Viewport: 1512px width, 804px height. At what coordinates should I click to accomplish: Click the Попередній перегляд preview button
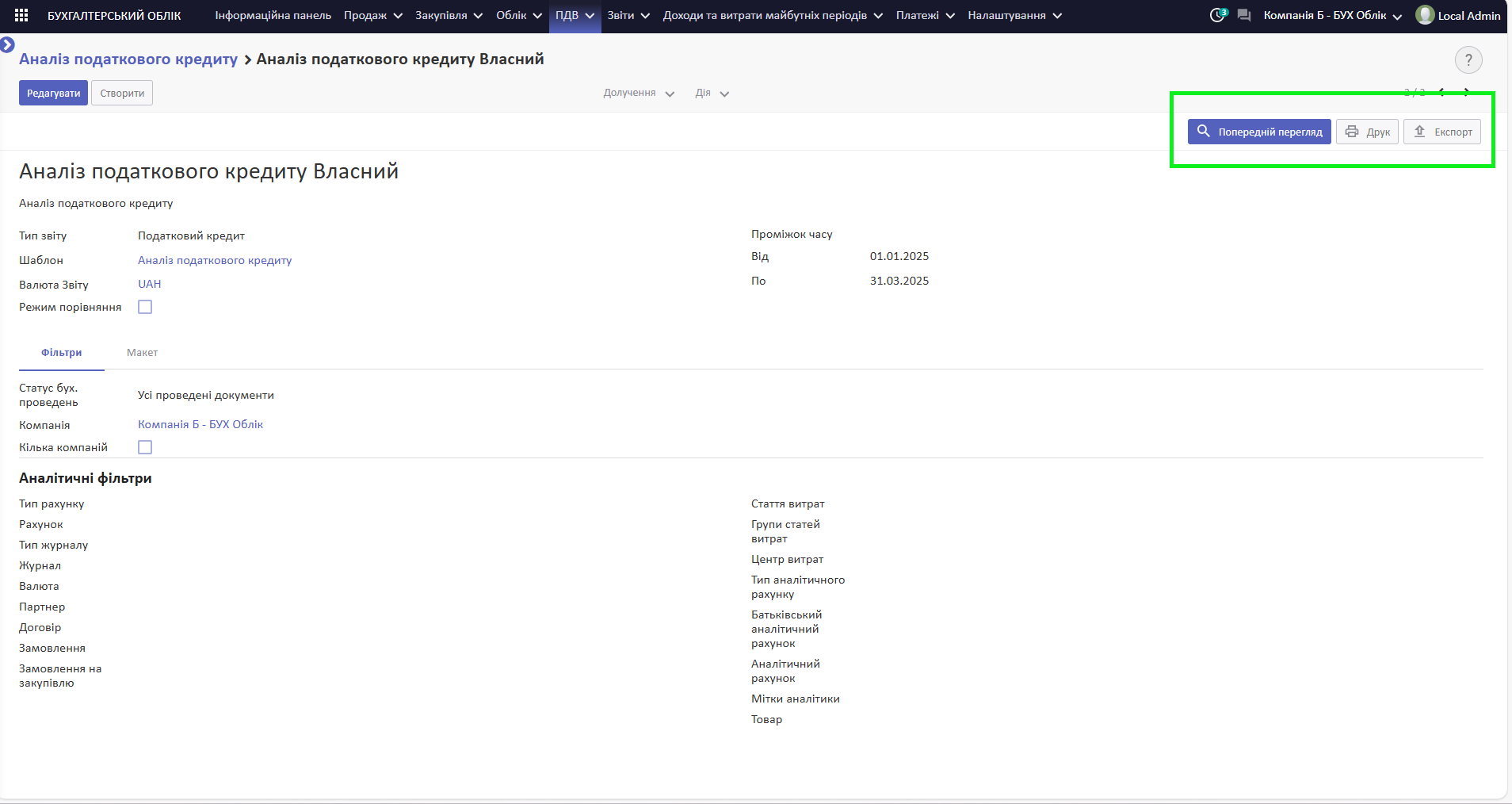(1259, 132)
